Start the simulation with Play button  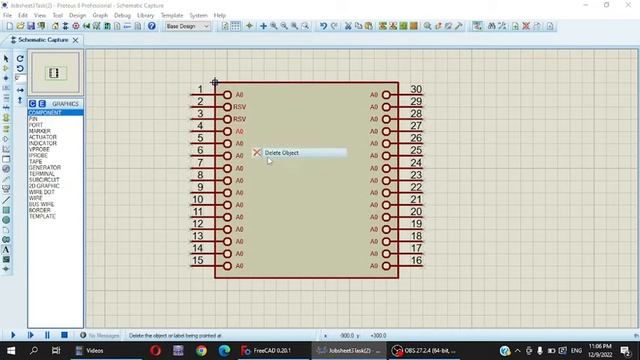pyautogui.click(x=13, y=335)
